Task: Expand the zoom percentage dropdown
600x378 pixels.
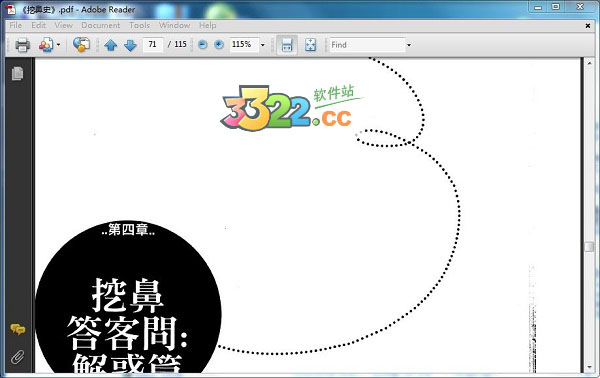Action: 262,45
